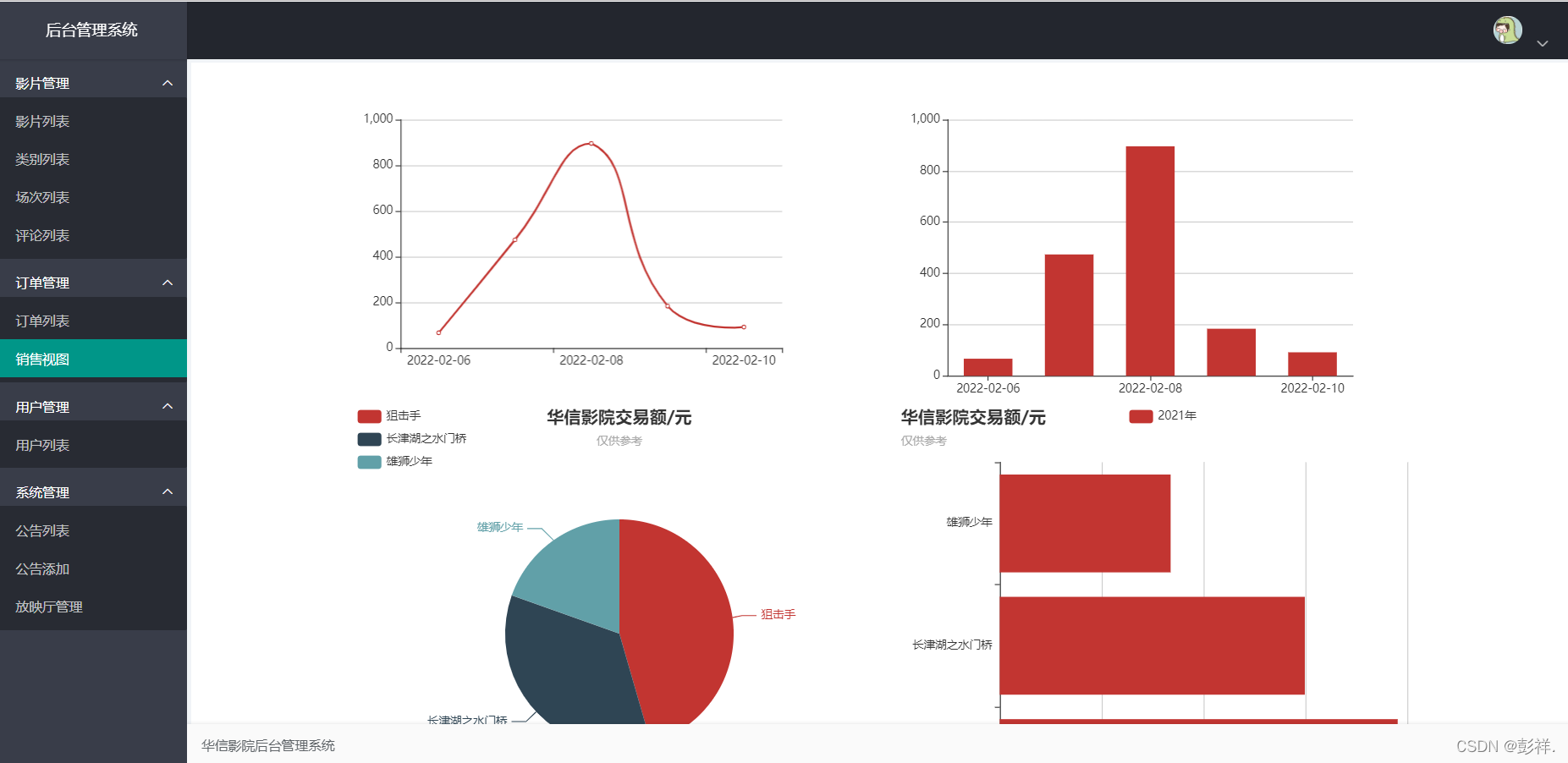Collapse the 系统管理 menu chevron
Image resolution: width=1568 pixels, height=763 pixels.
click(168, 492)
